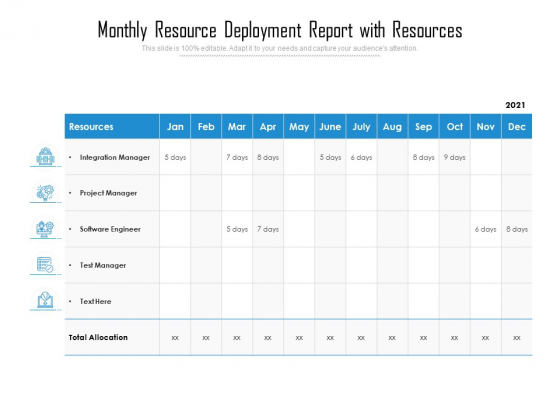
Task: Select Integration Manager Oct '9 days' cell
Action: [x=455, y=157]
